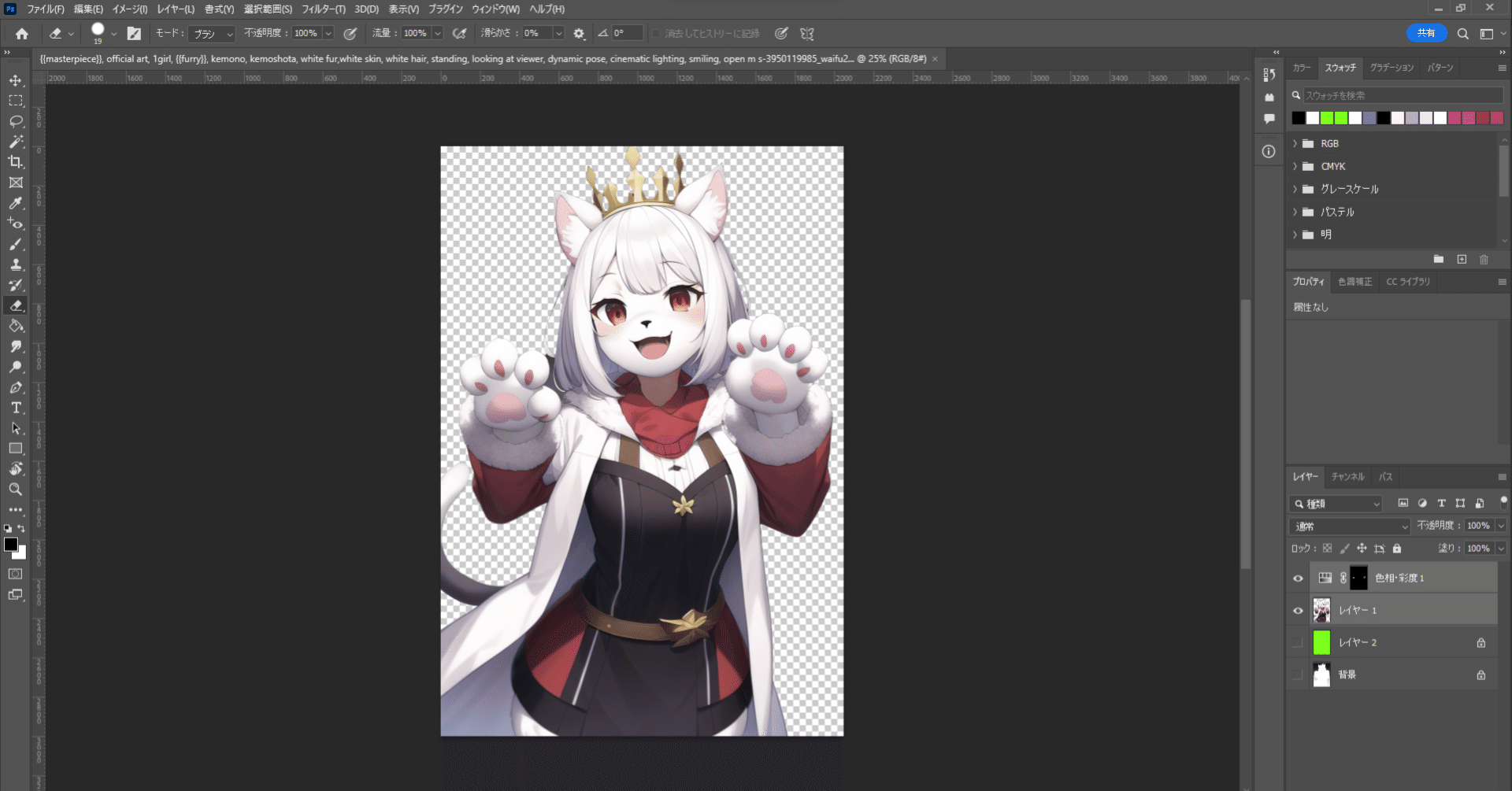This screenshot has height=791, width=1512.
Task: Select the Rectangle shape tool
Action: 16,449
